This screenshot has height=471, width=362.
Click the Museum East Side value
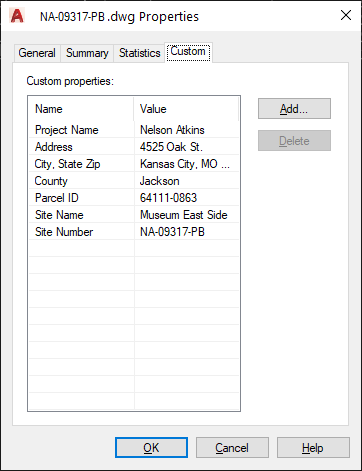[187, 215]
